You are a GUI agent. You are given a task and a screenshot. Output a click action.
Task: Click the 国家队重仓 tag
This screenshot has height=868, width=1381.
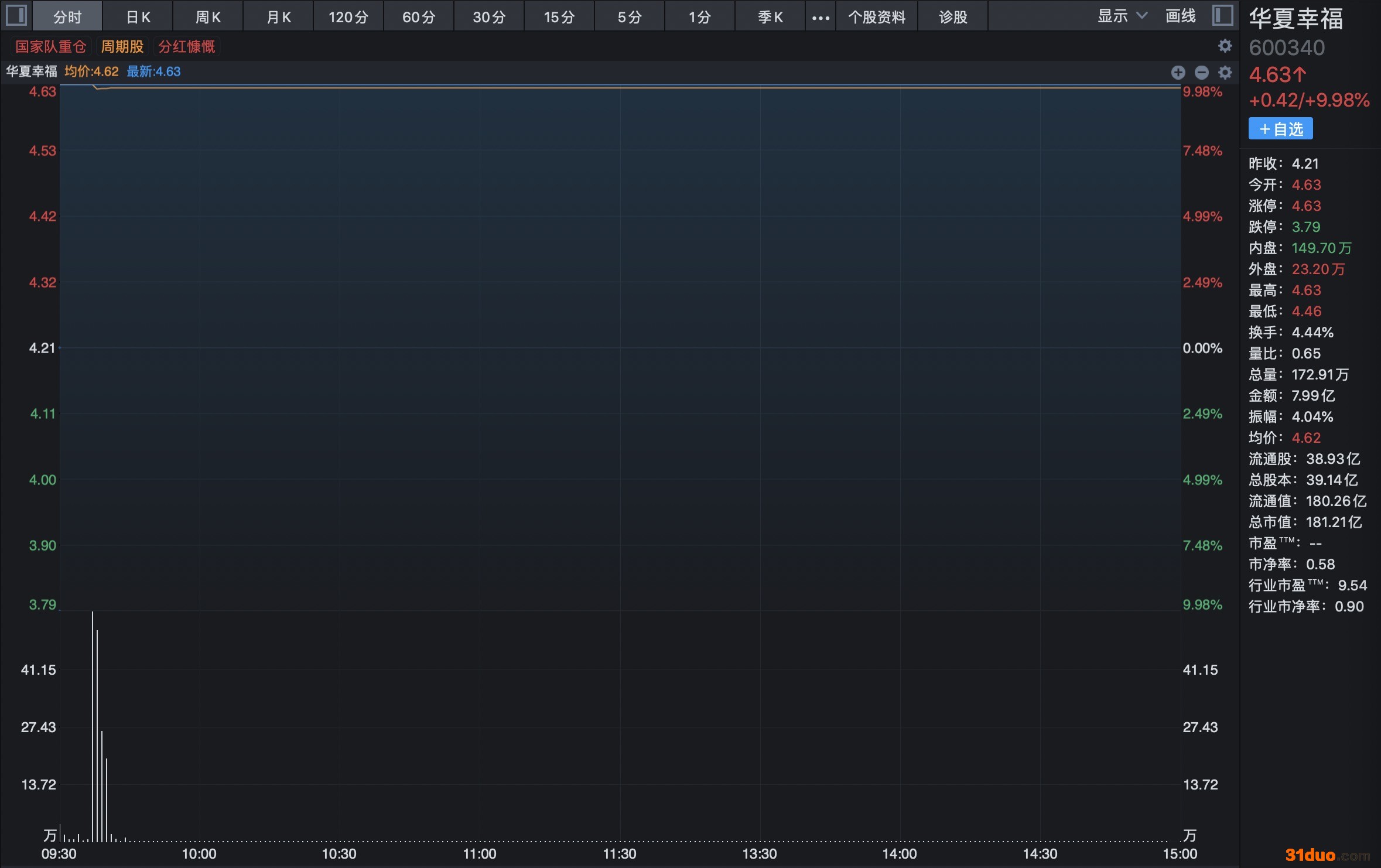click(x=51, y=46)
